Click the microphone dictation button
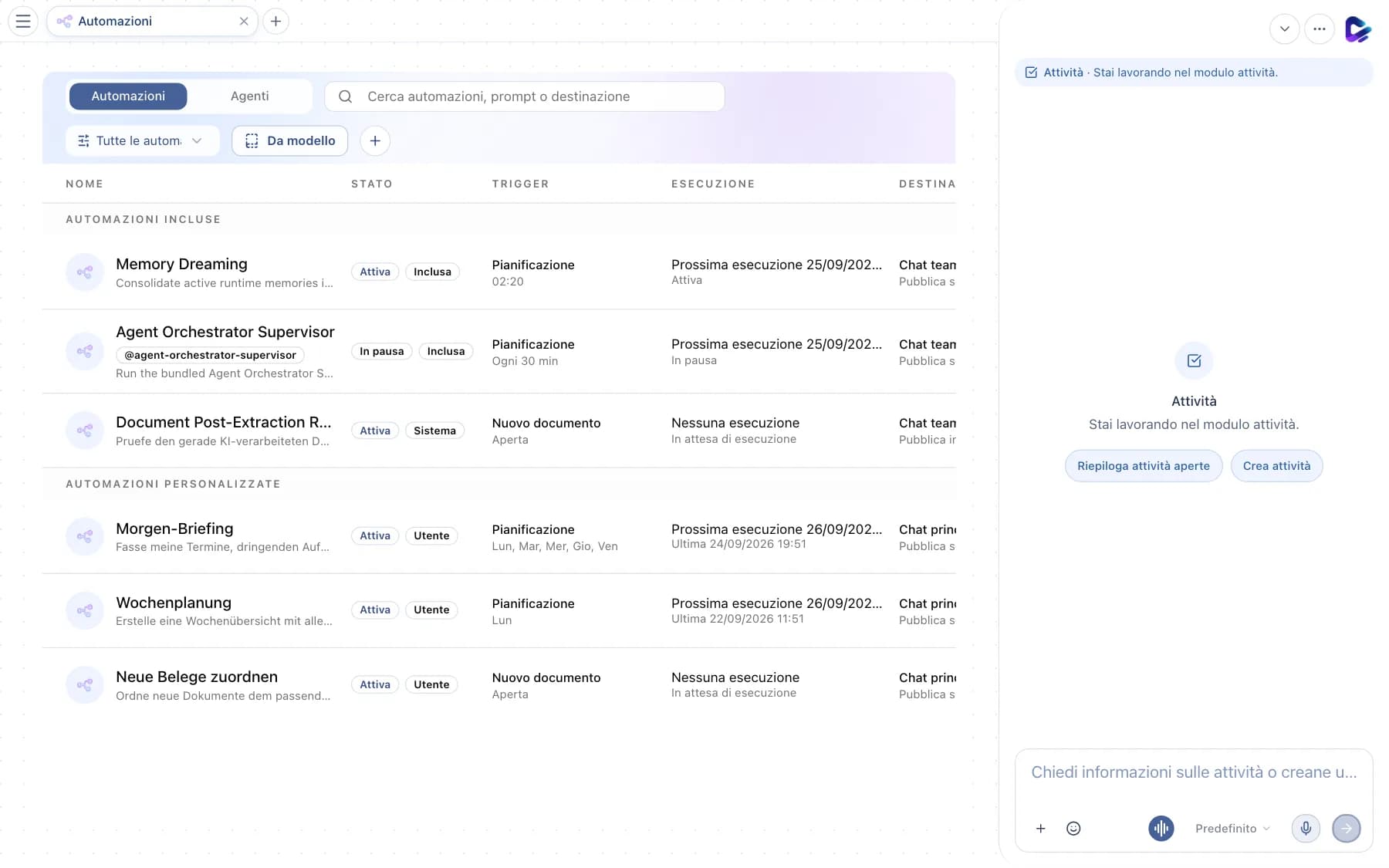 [1306, 829]
